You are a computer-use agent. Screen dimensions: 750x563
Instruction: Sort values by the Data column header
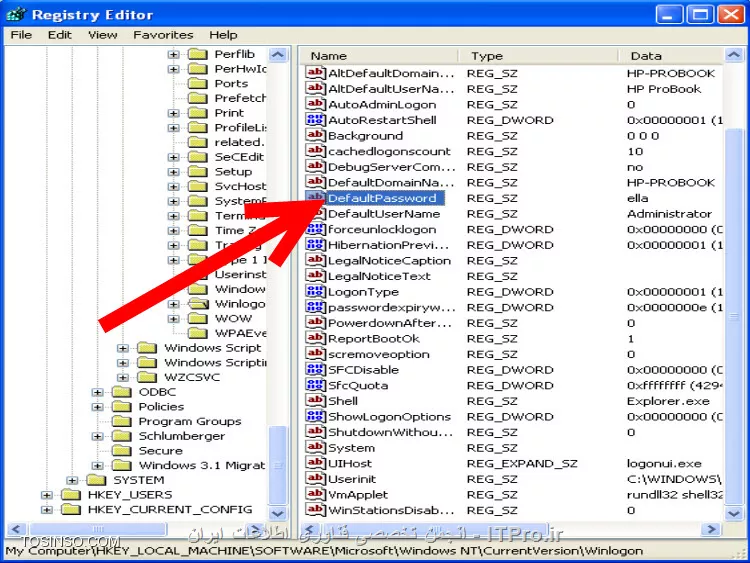pos(671,55)
